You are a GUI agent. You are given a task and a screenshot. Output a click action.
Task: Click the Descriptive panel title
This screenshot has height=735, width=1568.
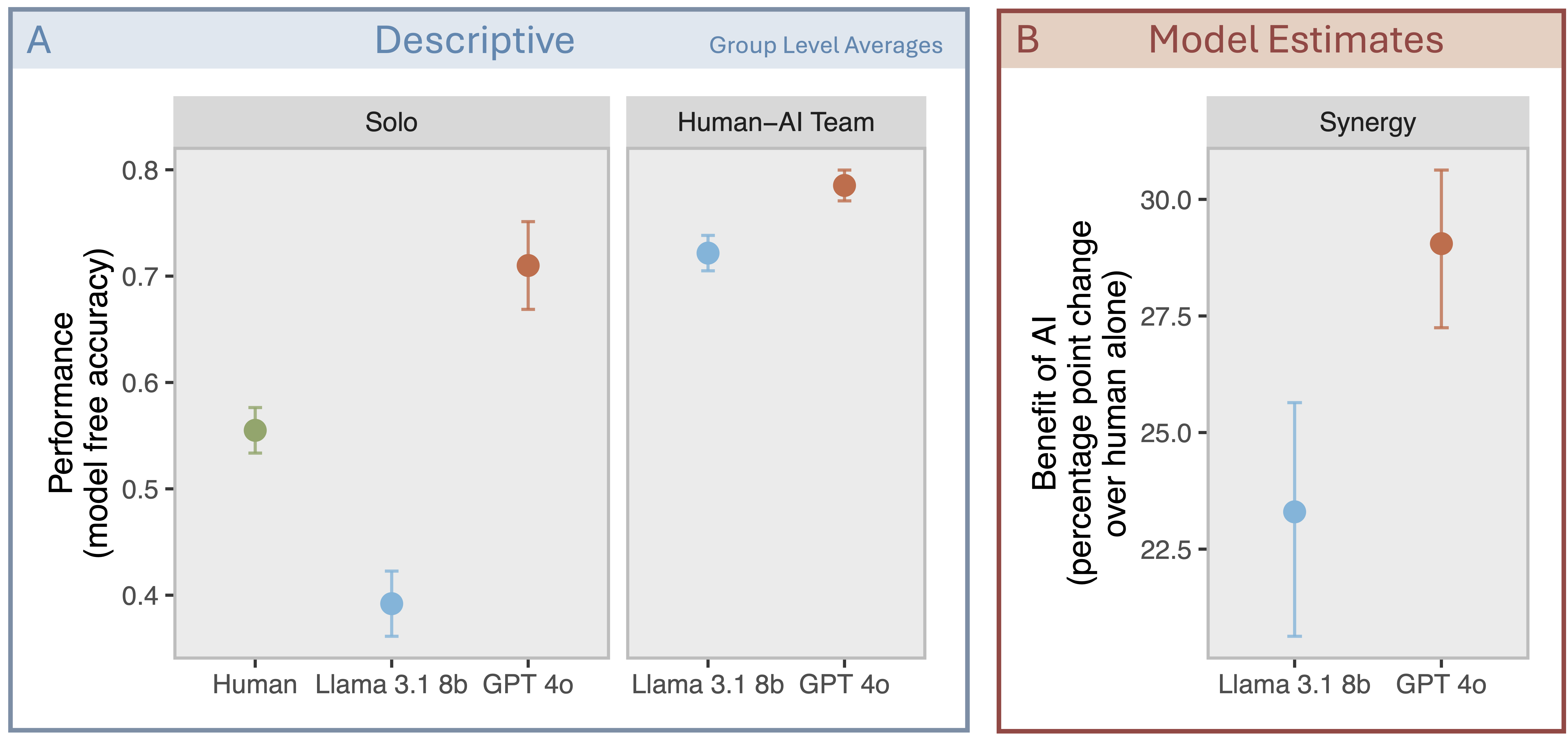tap(474, 40)
